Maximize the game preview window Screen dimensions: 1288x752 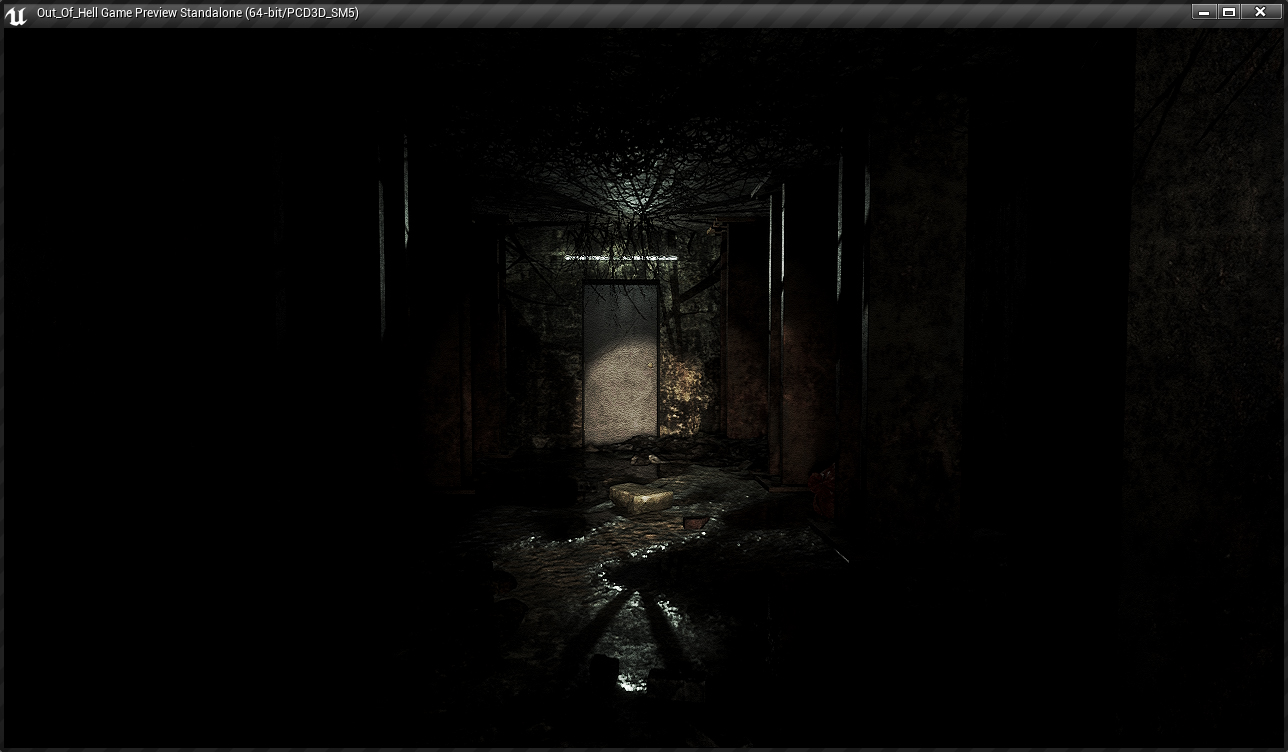coord(1230,12)
